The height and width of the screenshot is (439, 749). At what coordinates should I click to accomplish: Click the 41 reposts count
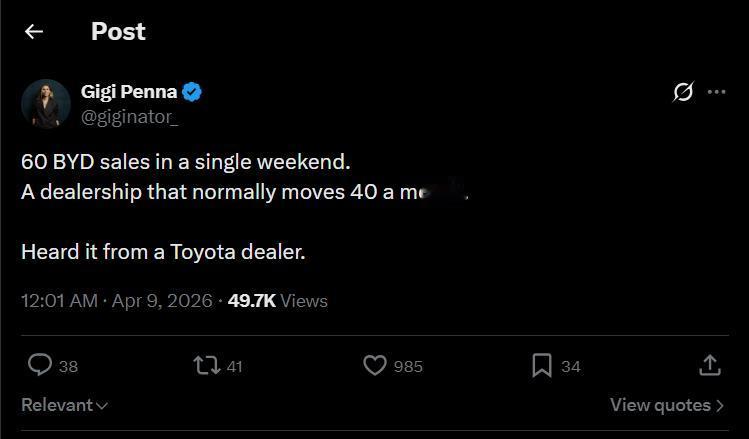point(234,367)
